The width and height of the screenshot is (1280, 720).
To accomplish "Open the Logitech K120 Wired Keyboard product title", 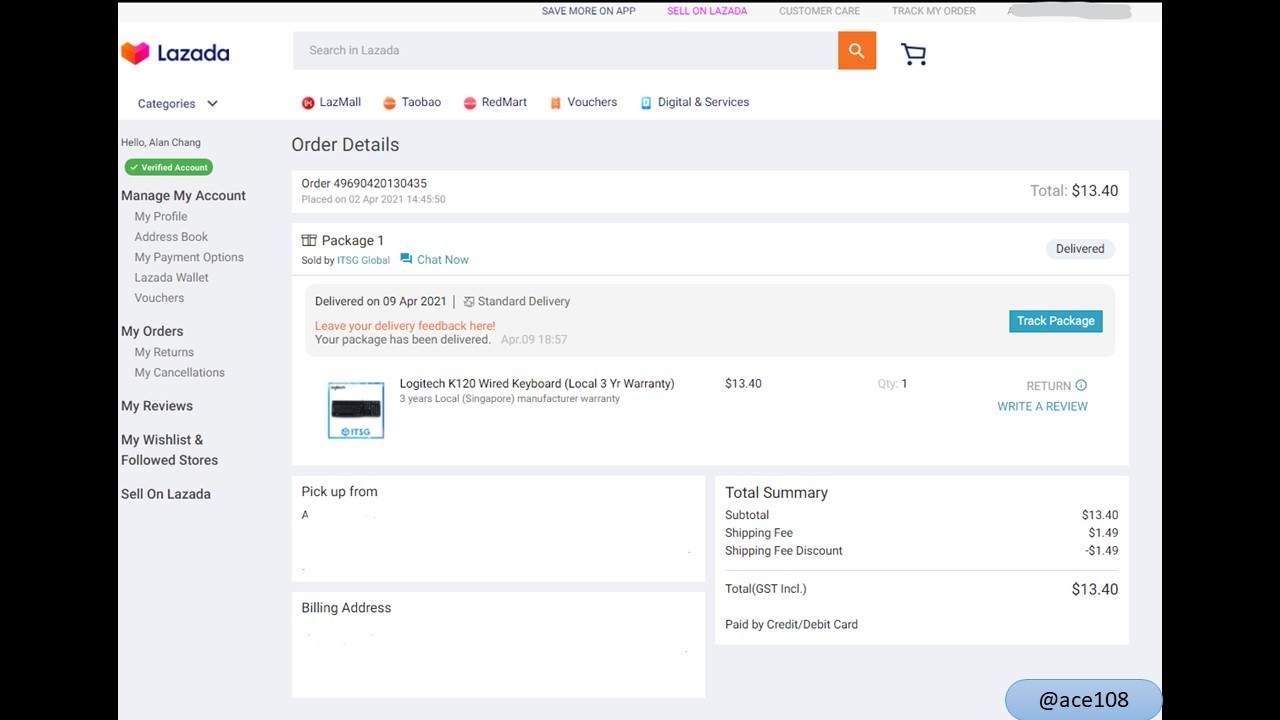I will (x=537, y=383).
